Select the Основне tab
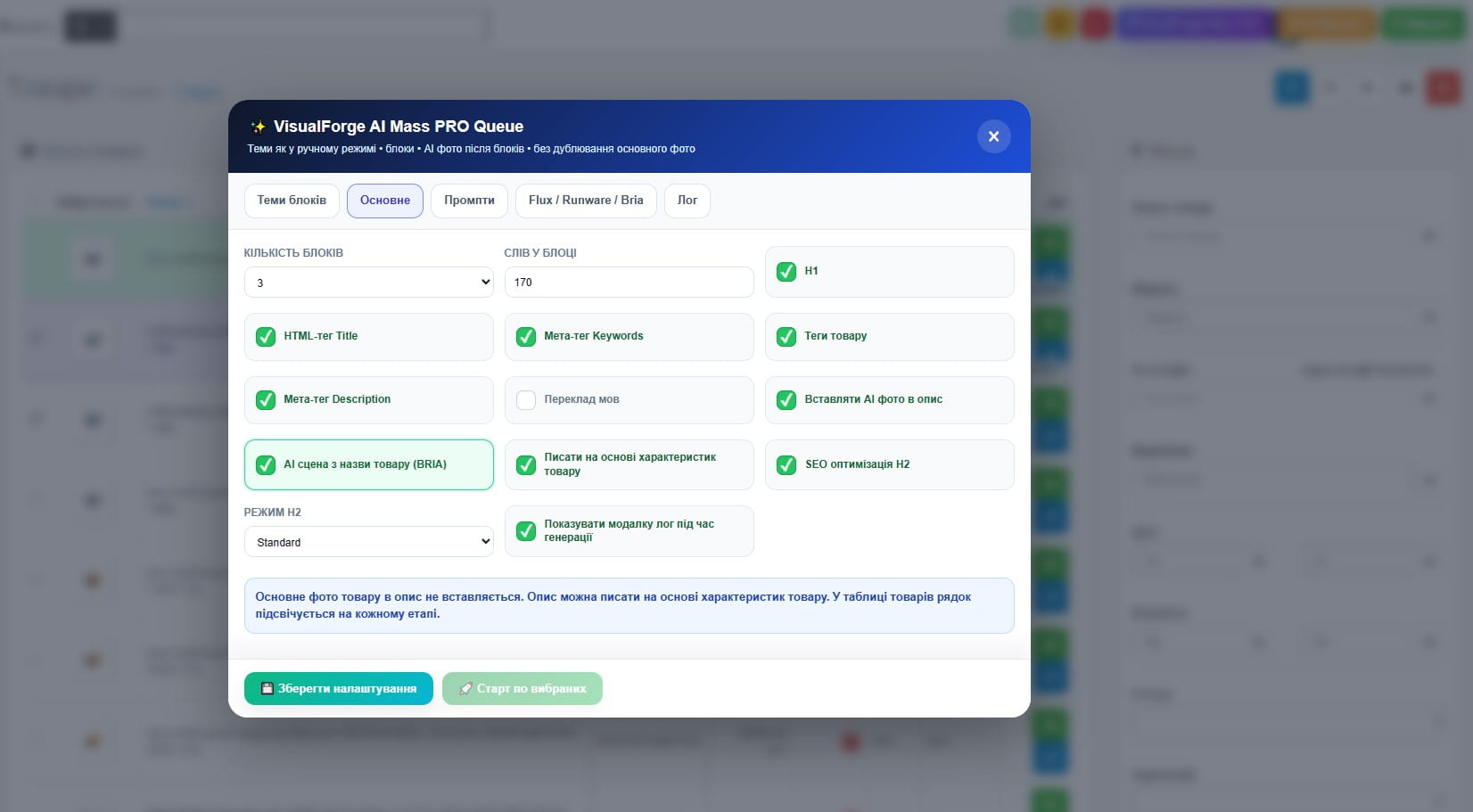1473x812 pixels. pyautogui.click(x=385, y=201)
